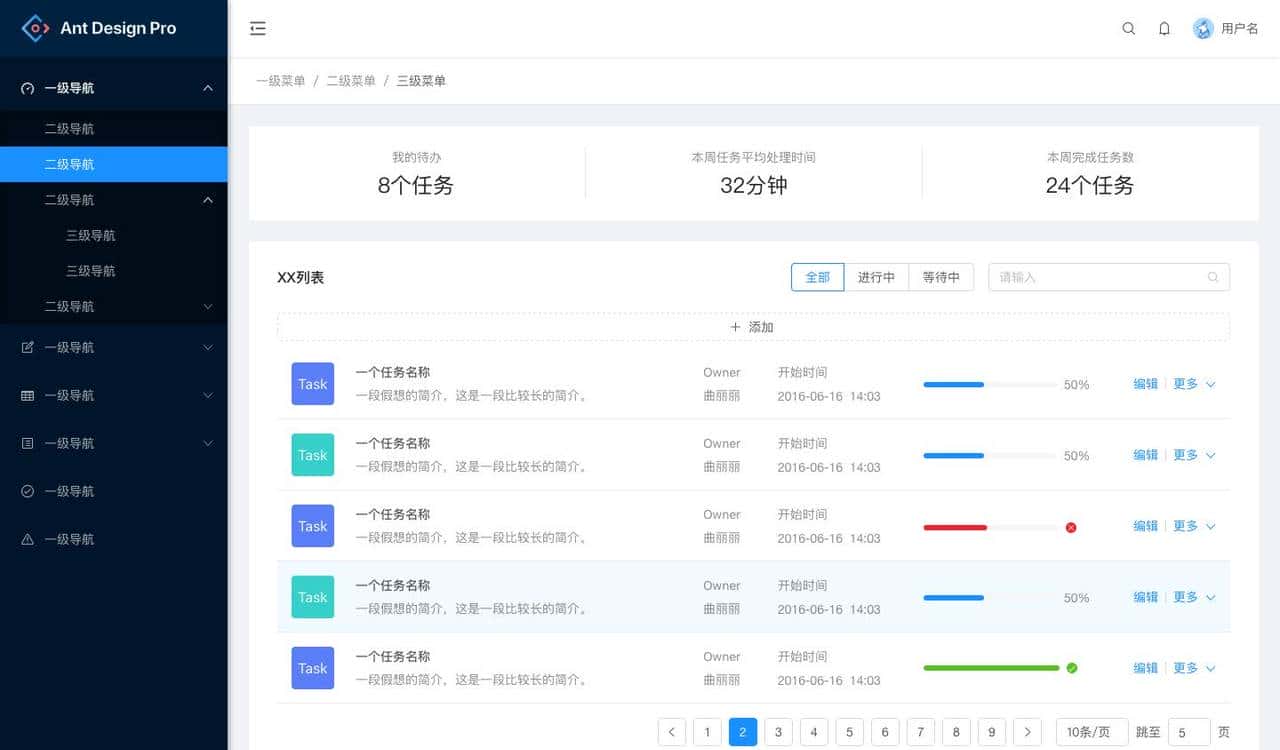This screenshot has height=750, width=1280.
Task: Select the 等待中 filter option
Action: coord(941,277)
